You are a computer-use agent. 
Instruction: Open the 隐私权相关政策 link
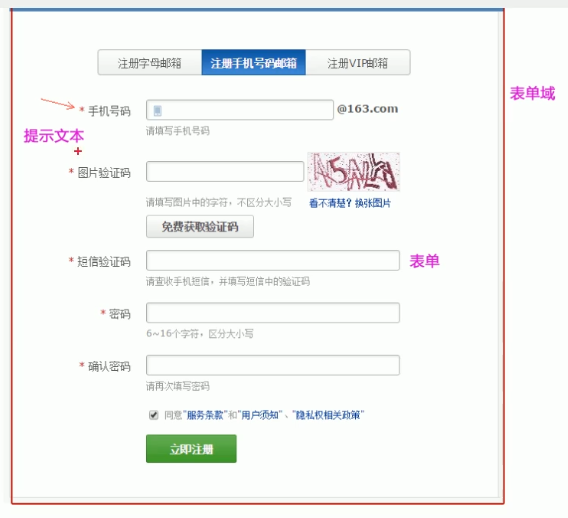[328, 415]
